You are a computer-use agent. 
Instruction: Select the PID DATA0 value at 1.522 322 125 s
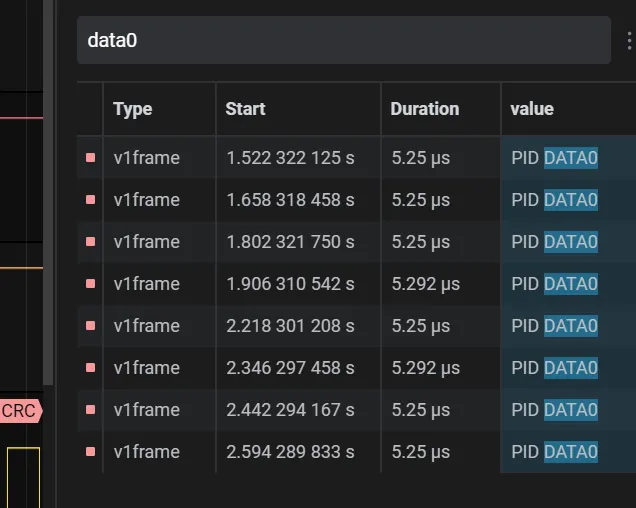tap(554, 158)
